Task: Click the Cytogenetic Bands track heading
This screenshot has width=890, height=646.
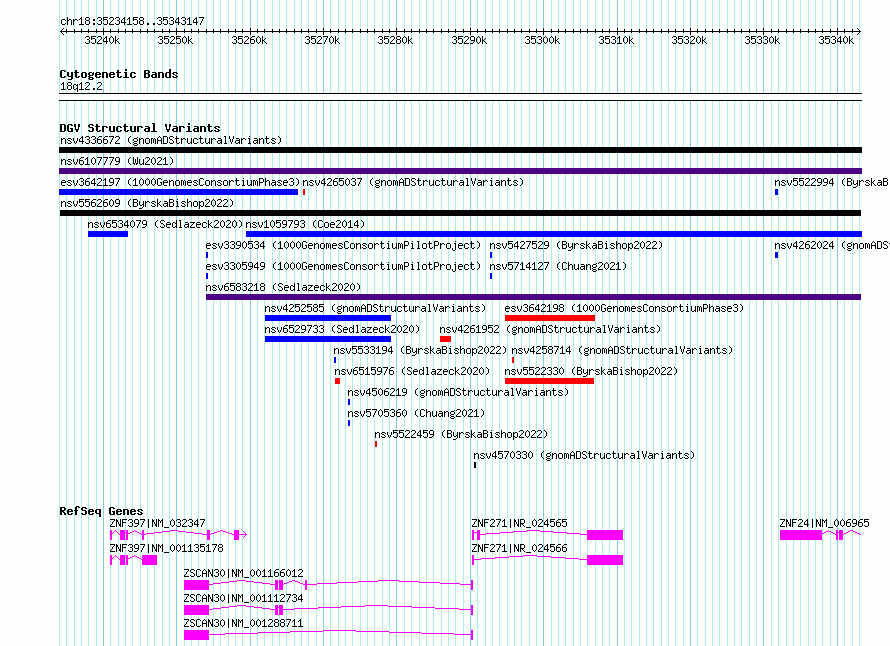Action: 119,74
